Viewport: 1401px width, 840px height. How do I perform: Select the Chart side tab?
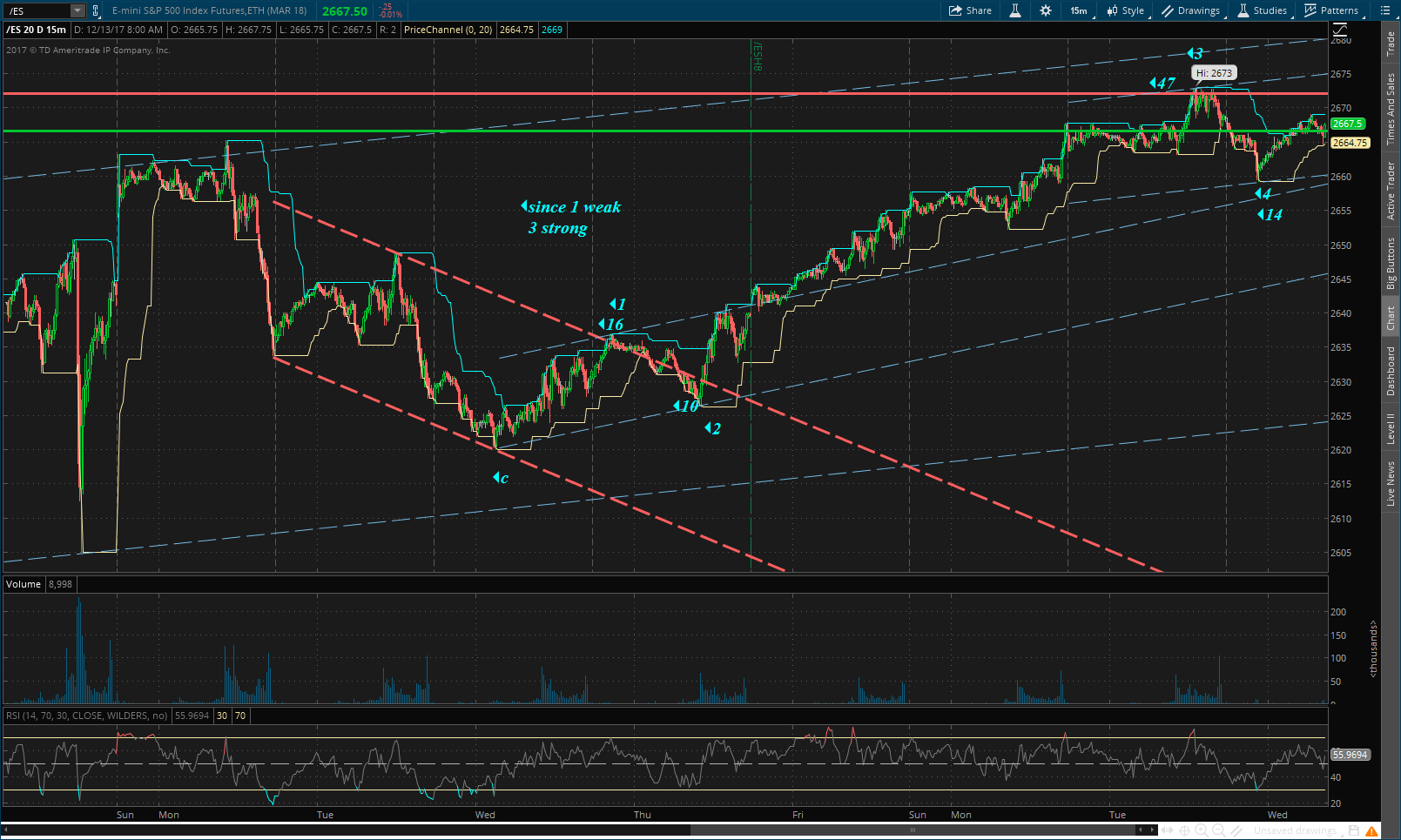[x=1391, y=319]
